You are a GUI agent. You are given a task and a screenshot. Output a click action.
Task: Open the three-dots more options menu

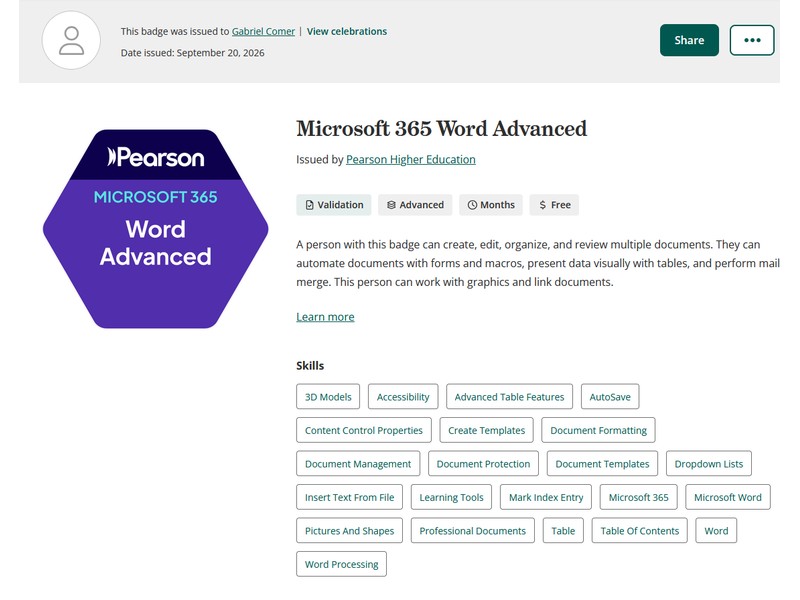click(752, 40)
